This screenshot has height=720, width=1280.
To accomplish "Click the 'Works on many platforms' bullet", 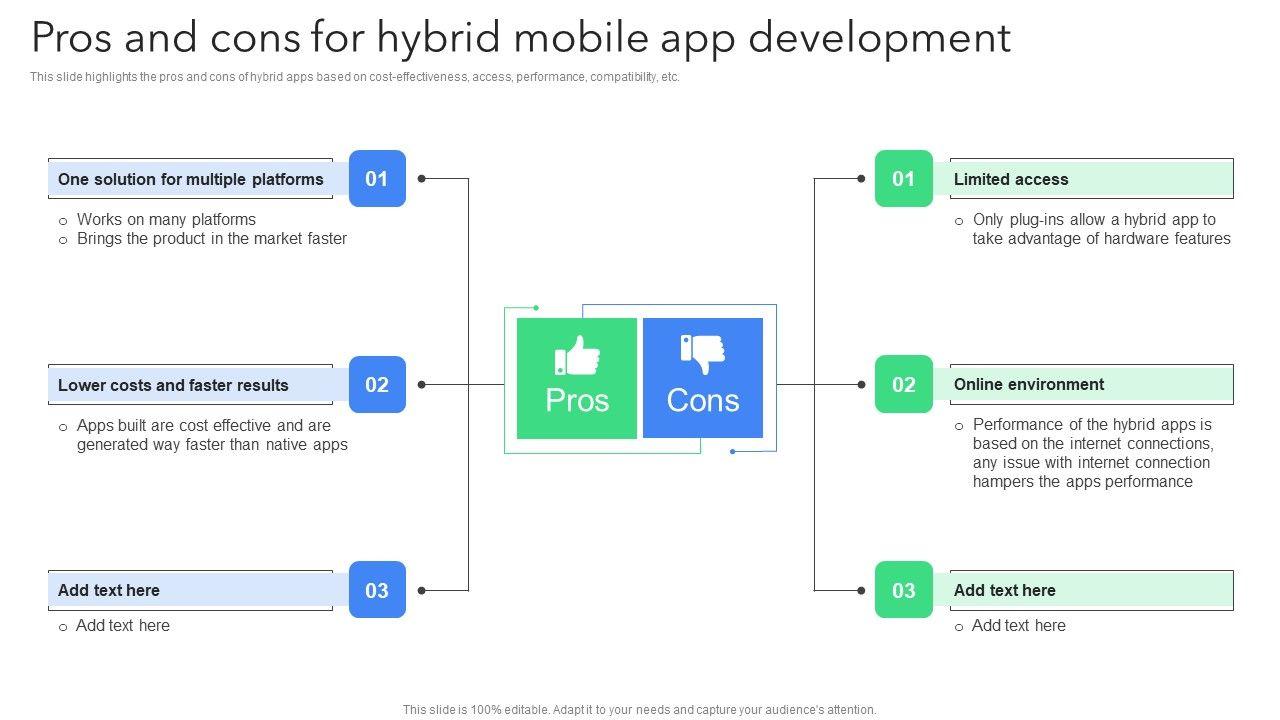I will [166, 219].
